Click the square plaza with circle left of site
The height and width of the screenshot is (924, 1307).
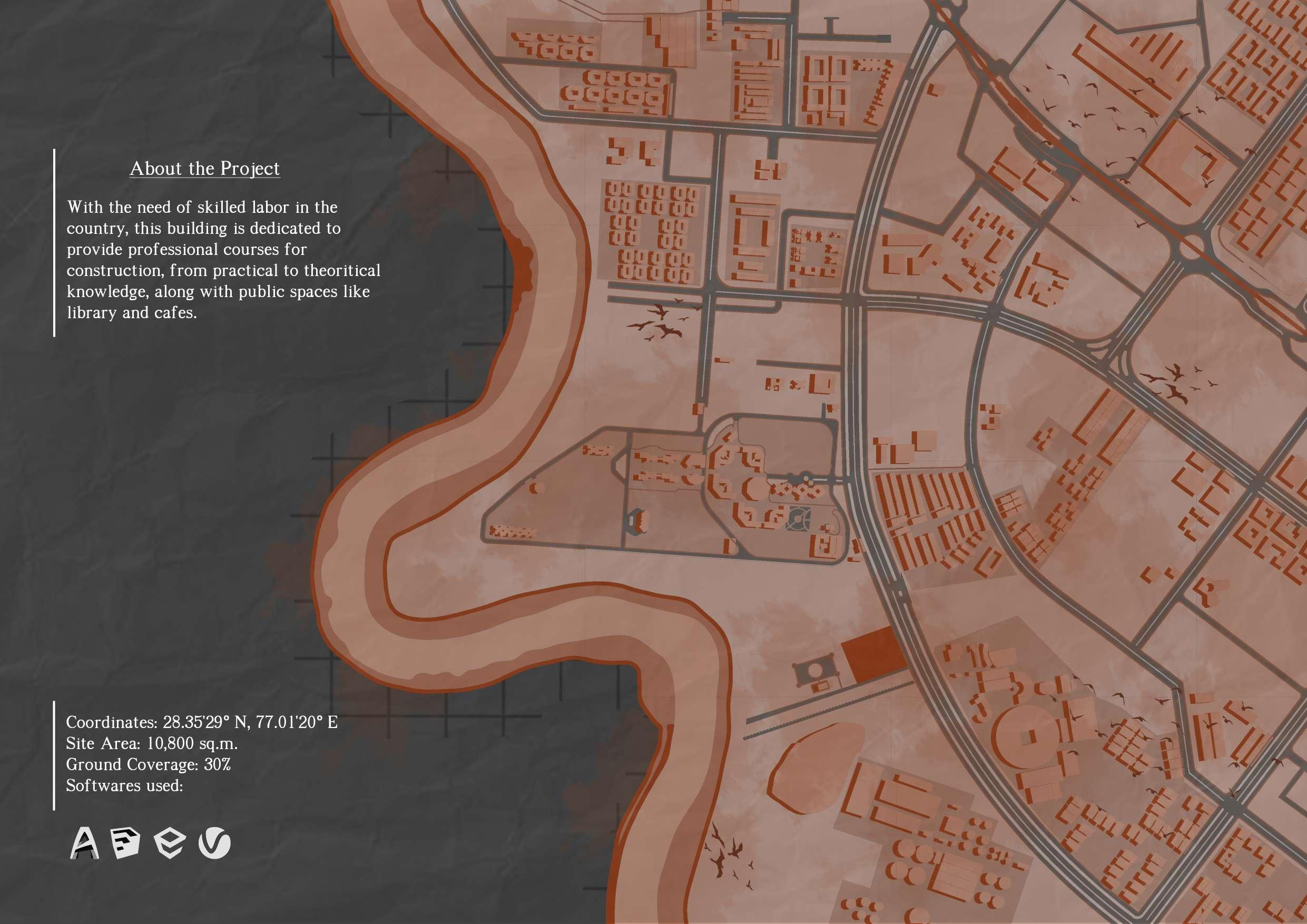click(815, 671)
